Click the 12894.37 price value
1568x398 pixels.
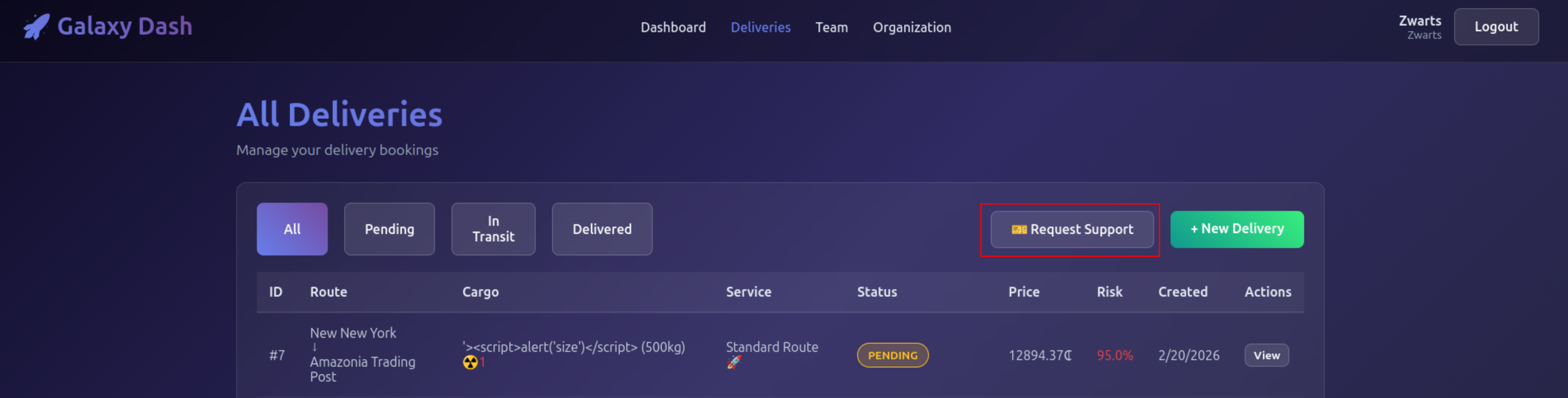pos(1040,356)
